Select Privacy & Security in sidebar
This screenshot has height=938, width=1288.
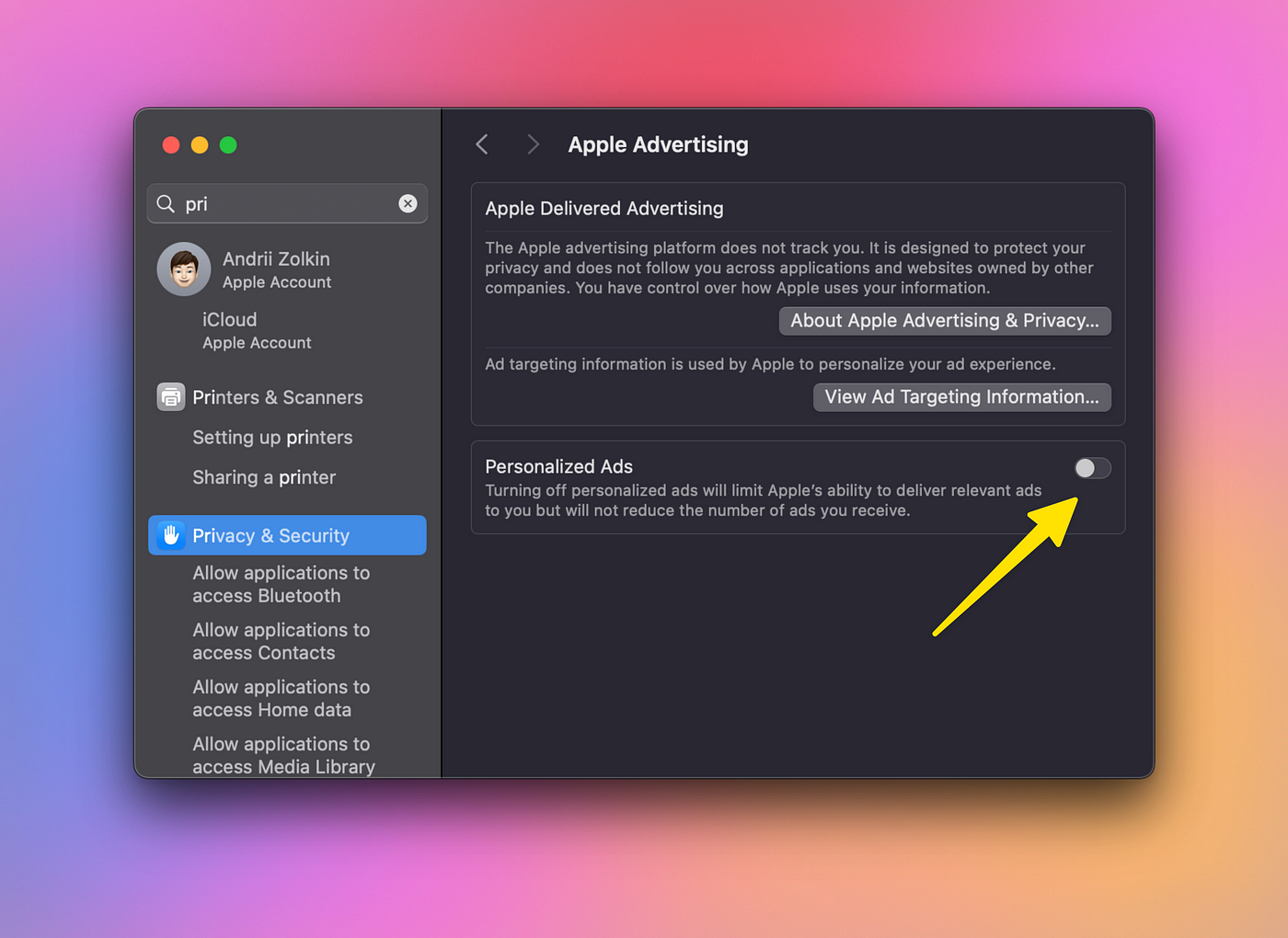click(287, 535)
